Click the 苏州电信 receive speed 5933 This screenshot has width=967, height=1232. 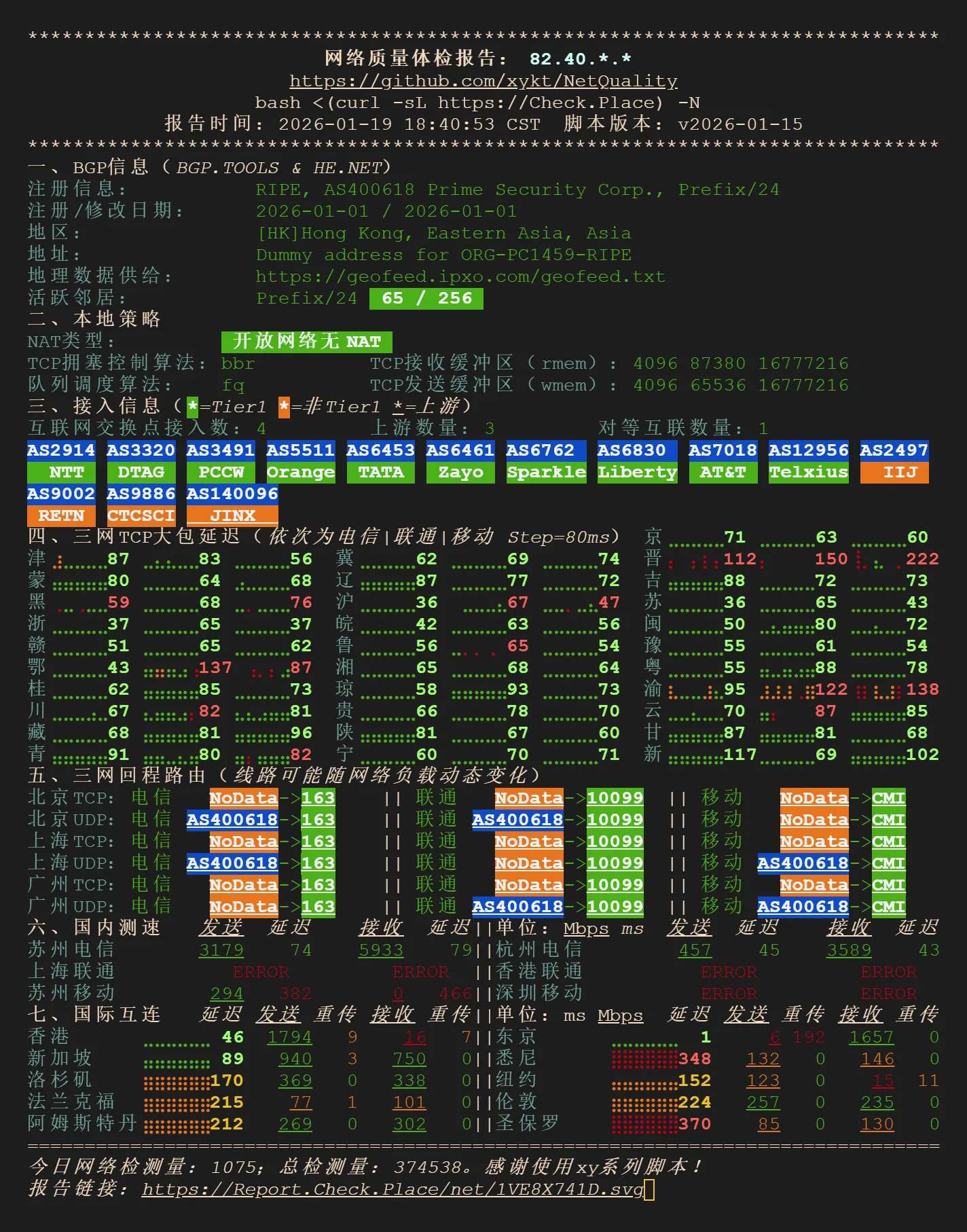pos(380,950)
